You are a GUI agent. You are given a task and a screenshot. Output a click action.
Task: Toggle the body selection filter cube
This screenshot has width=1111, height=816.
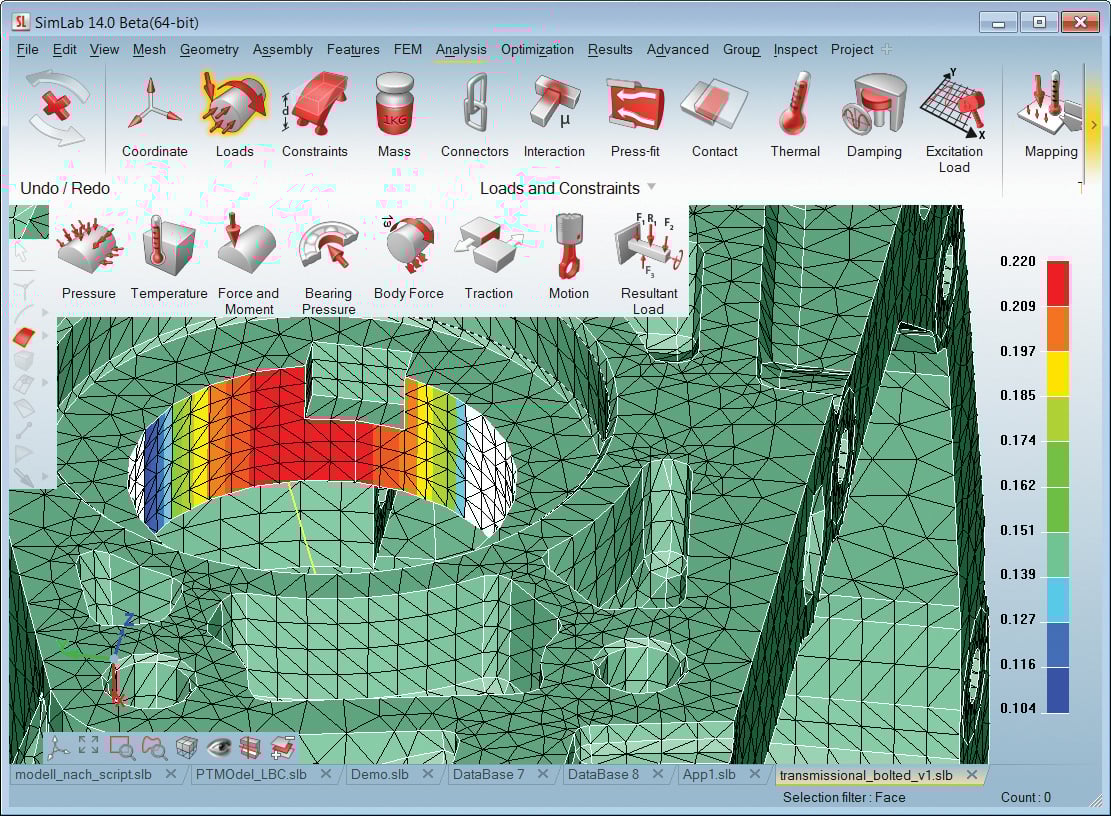click(x=24, y=360)
